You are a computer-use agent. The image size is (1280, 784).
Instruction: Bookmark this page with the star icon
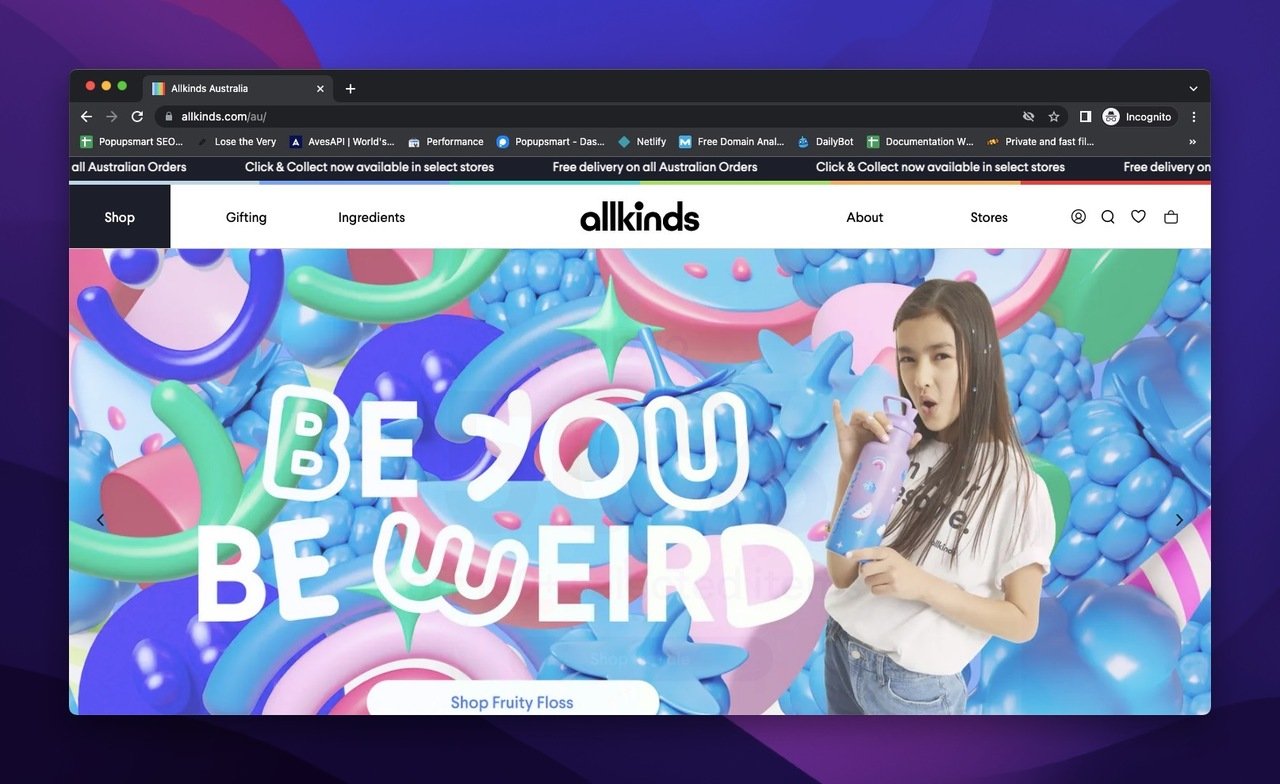[1053, 117]
